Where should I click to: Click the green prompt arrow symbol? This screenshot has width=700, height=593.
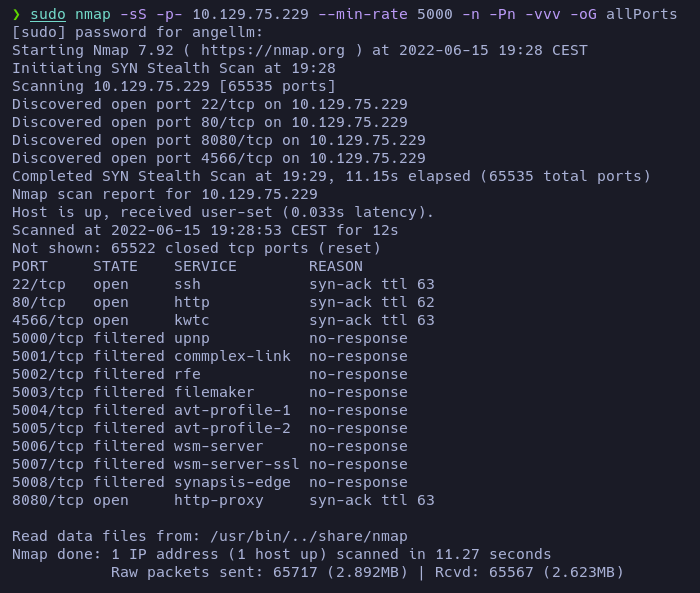point(17,14)
